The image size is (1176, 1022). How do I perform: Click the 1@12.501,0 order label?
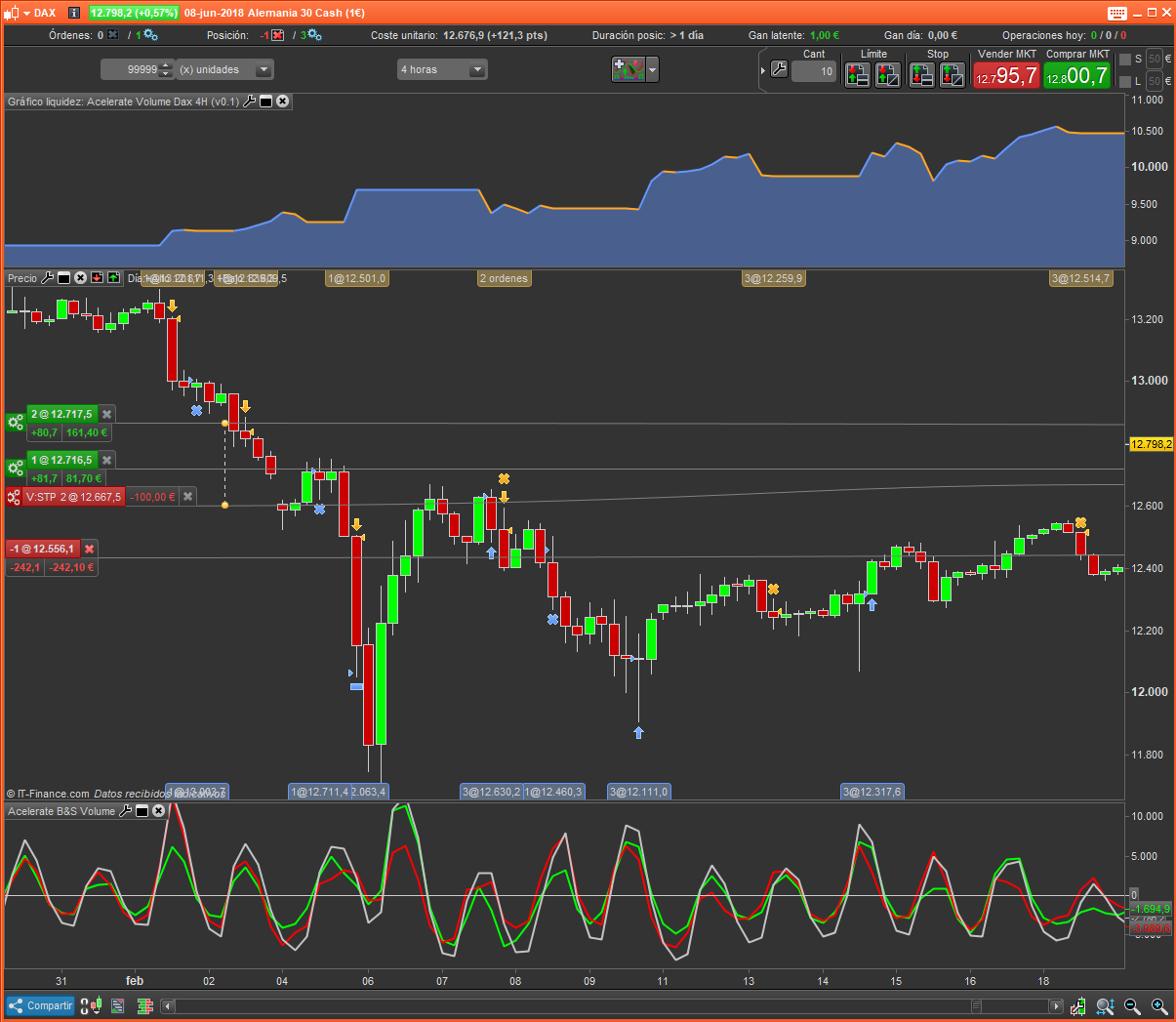click(x=356, y=278)
